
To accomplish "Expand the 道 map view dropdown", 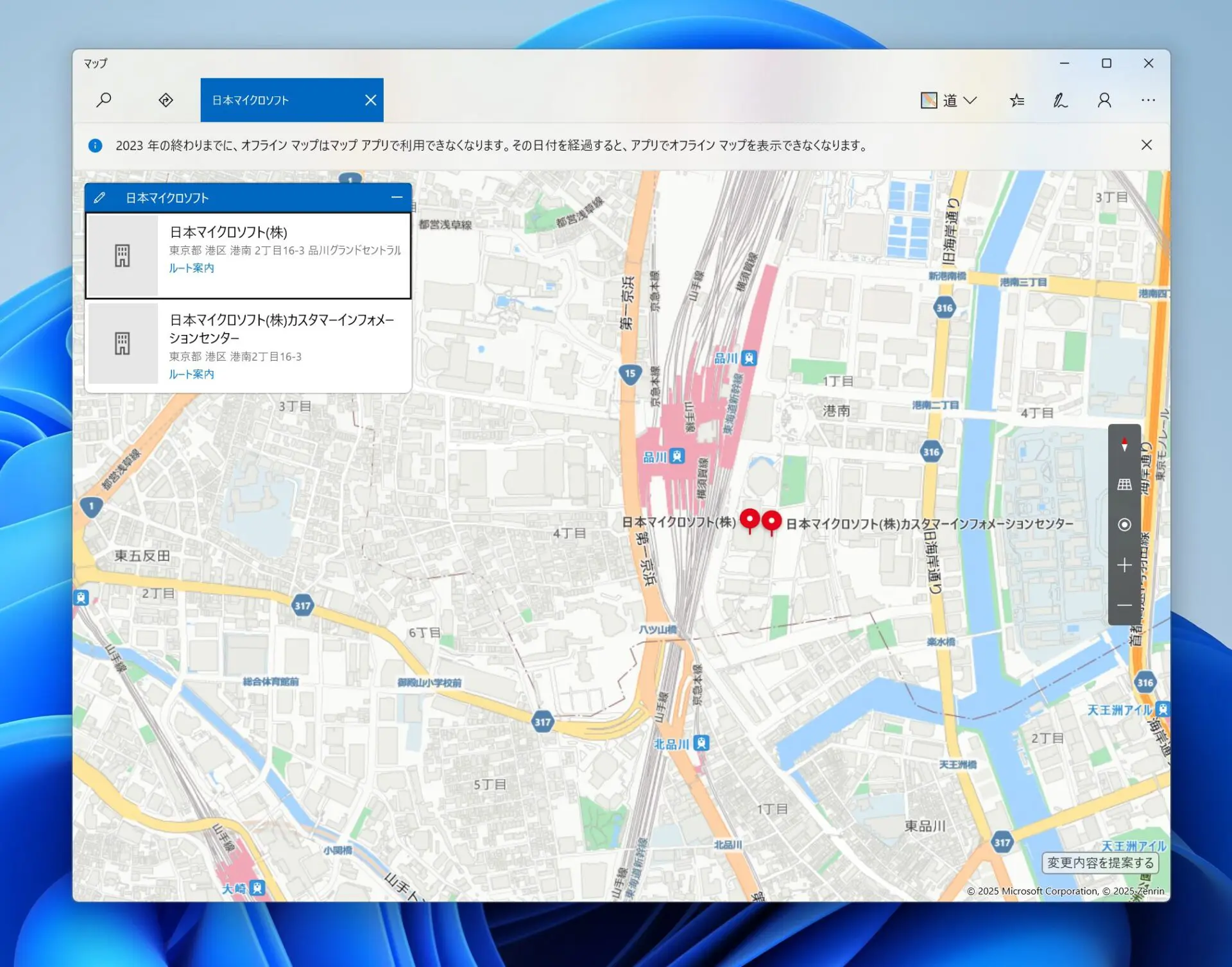I will tap(948, 100).
